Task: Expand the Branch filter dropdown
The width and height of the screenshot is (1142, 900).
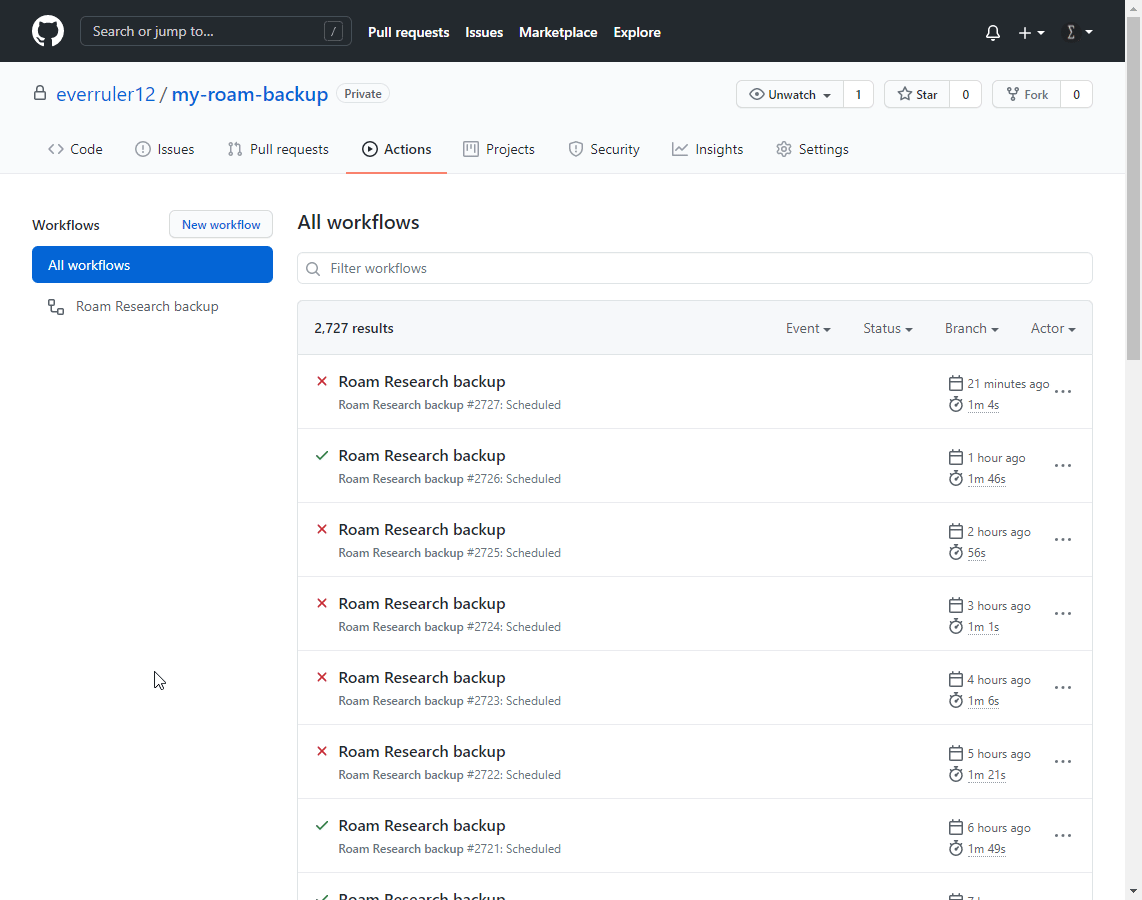Action: pos(972,328)
